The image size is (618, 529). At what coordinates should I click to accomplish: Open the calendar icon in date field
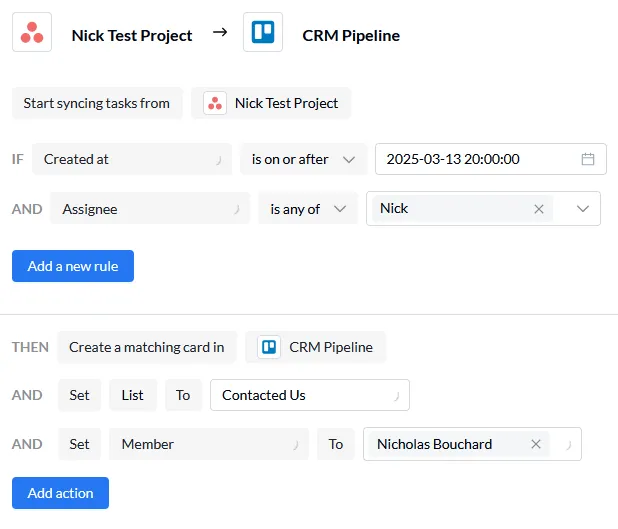(588, 159)
